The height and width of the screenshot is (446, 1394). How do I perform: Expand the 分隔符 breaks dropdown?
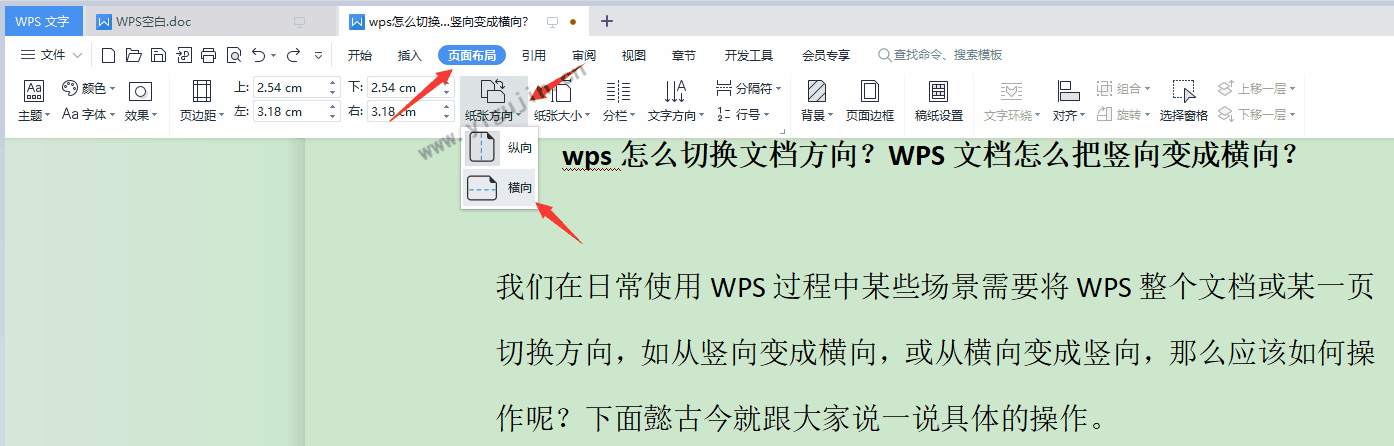click(x=778, y=89)
